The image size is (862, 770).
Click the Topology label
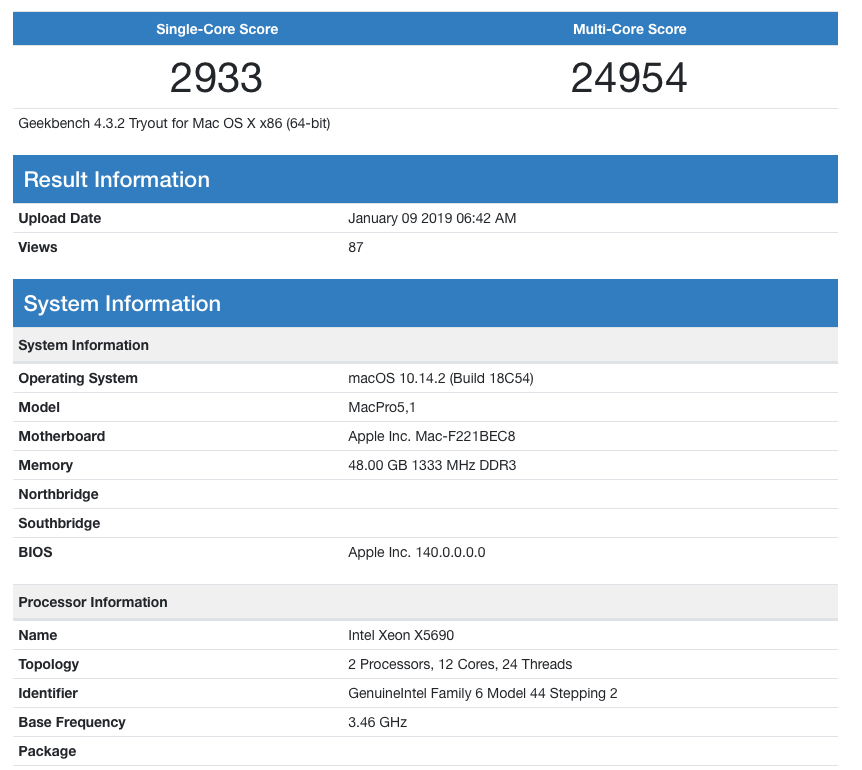click(48, 664)
